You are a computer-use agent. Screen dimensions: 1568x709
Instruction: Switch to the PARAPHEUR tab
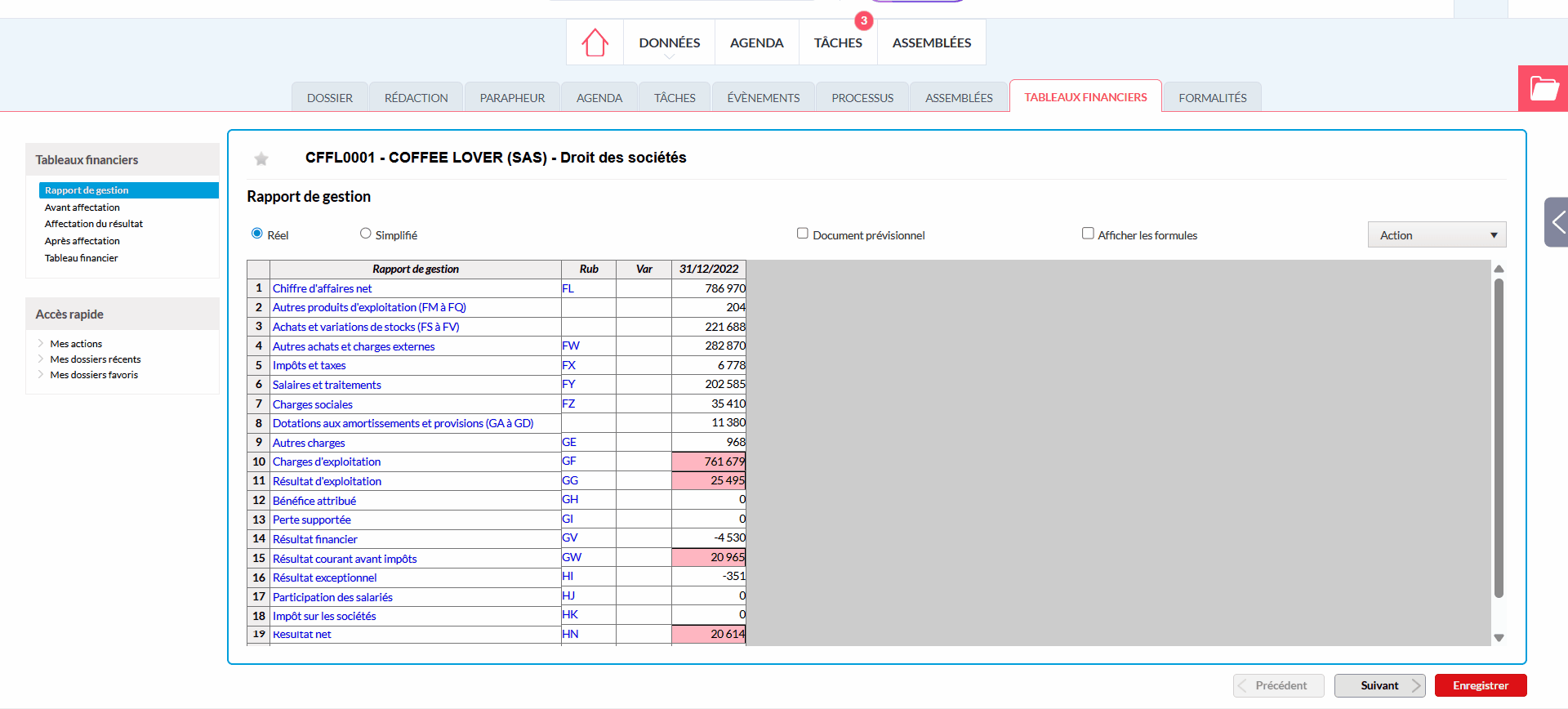pyautogui.click(x=512, y=97)
